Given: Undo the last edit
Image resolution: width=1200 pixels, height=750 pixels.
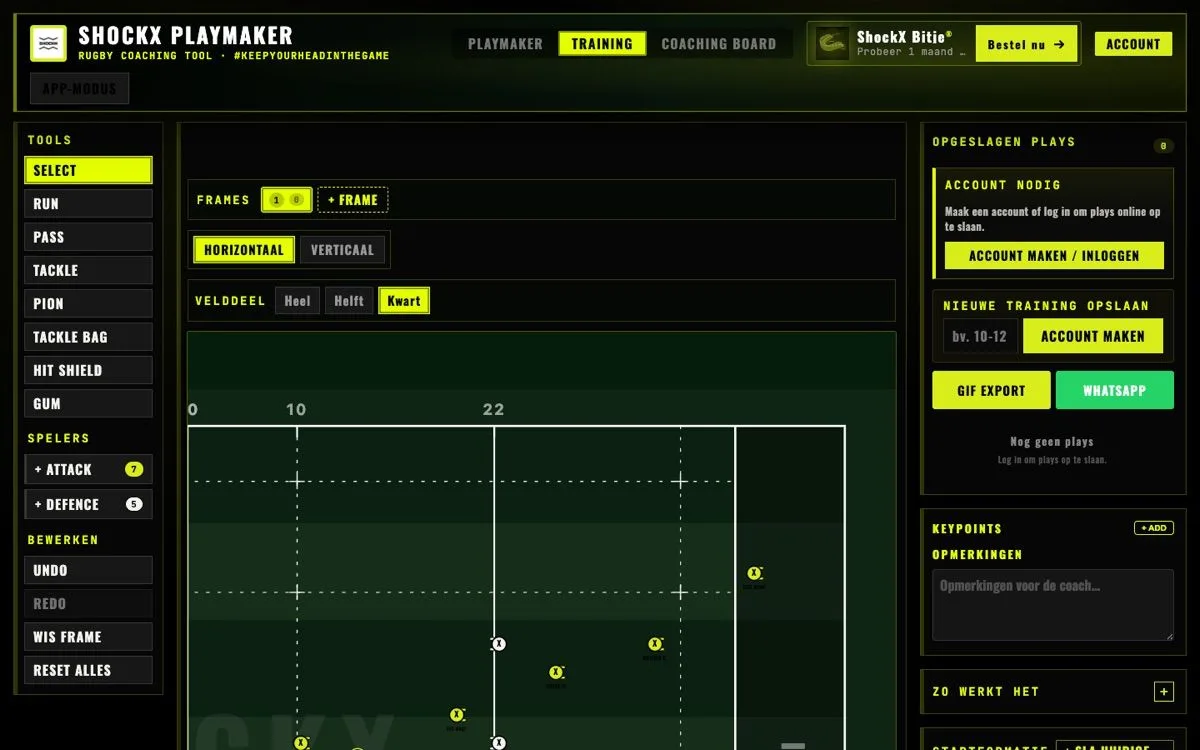Looking at the screenshot, I should coord(89,570).
